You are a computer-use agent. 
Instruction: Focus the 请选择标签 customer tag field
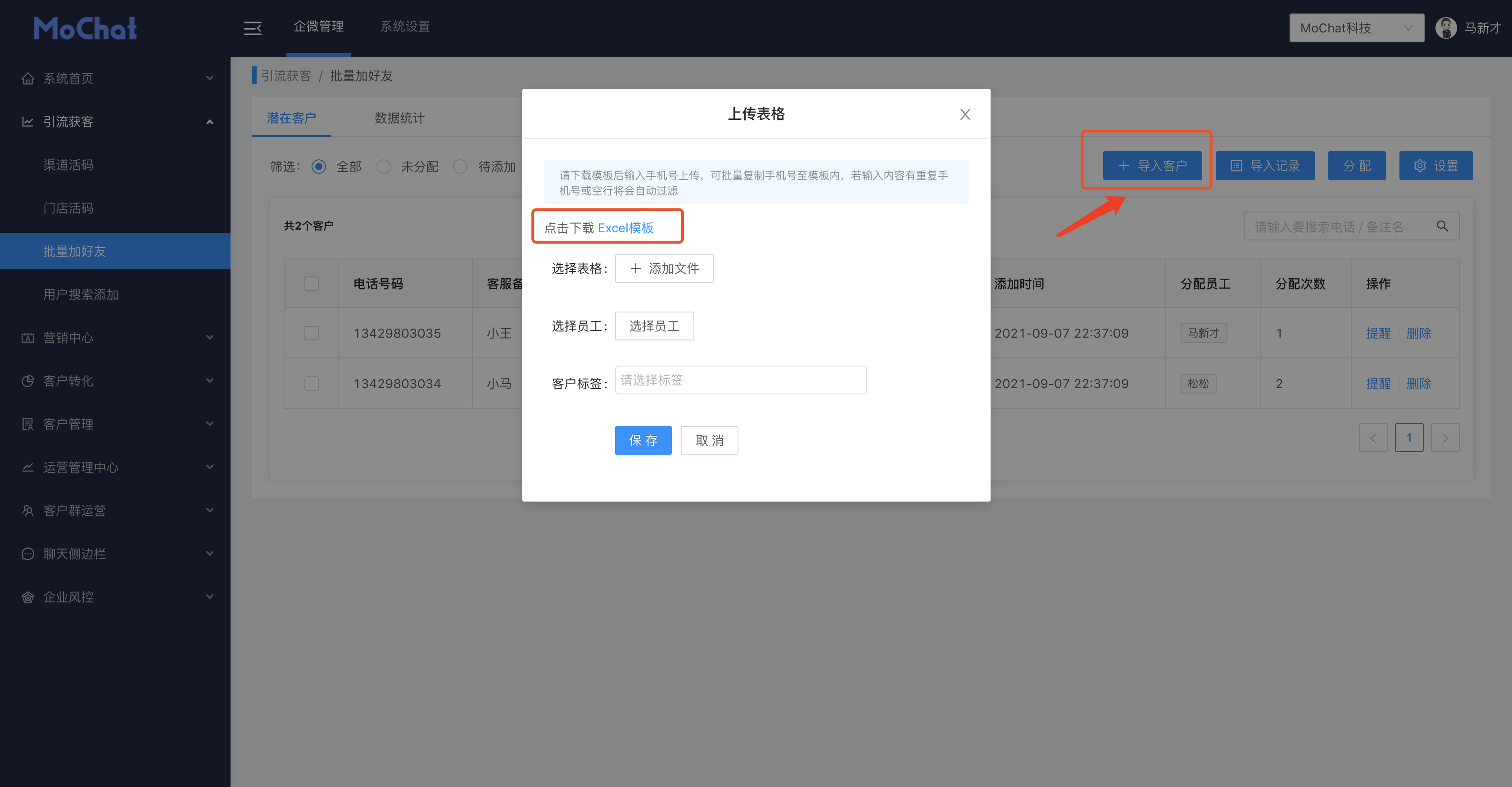[x=740, y=380]
